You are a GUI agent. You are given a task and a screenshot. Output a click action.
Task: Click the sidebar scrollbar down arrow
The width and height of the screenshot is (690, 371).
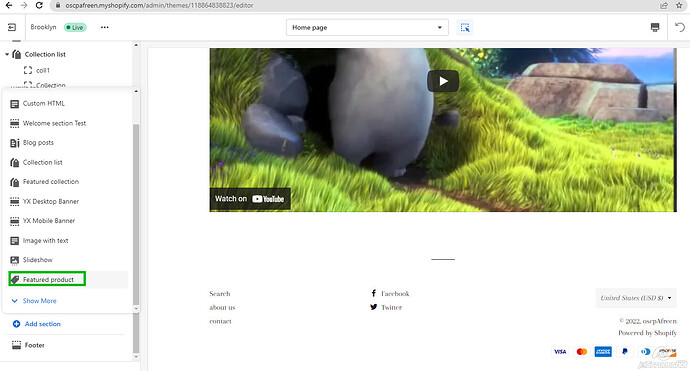pos(136,357)
